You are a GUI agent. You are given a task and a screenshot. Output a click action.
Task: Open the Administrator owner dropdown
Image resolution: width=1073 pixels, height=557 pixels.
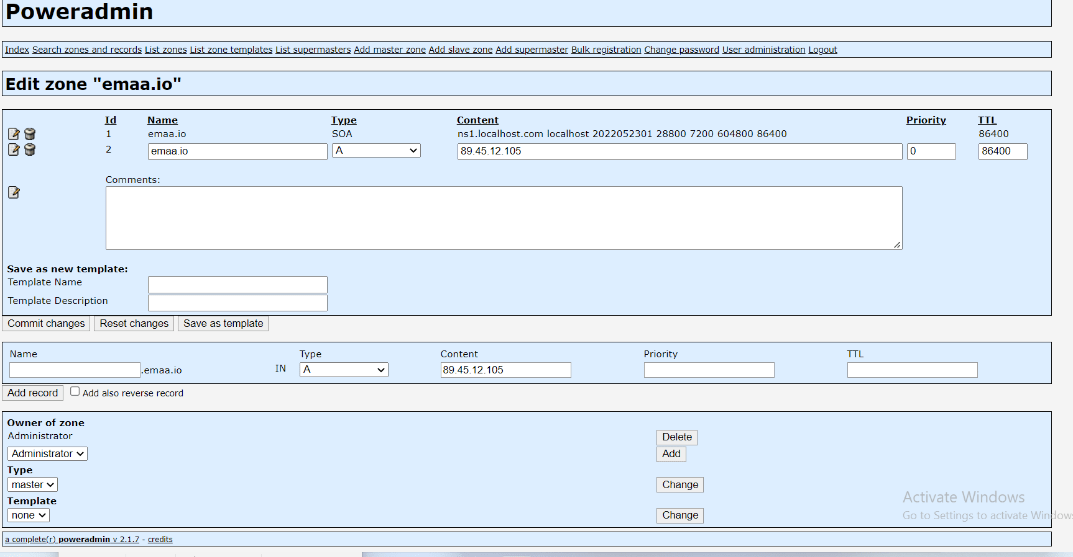(47, 453)
